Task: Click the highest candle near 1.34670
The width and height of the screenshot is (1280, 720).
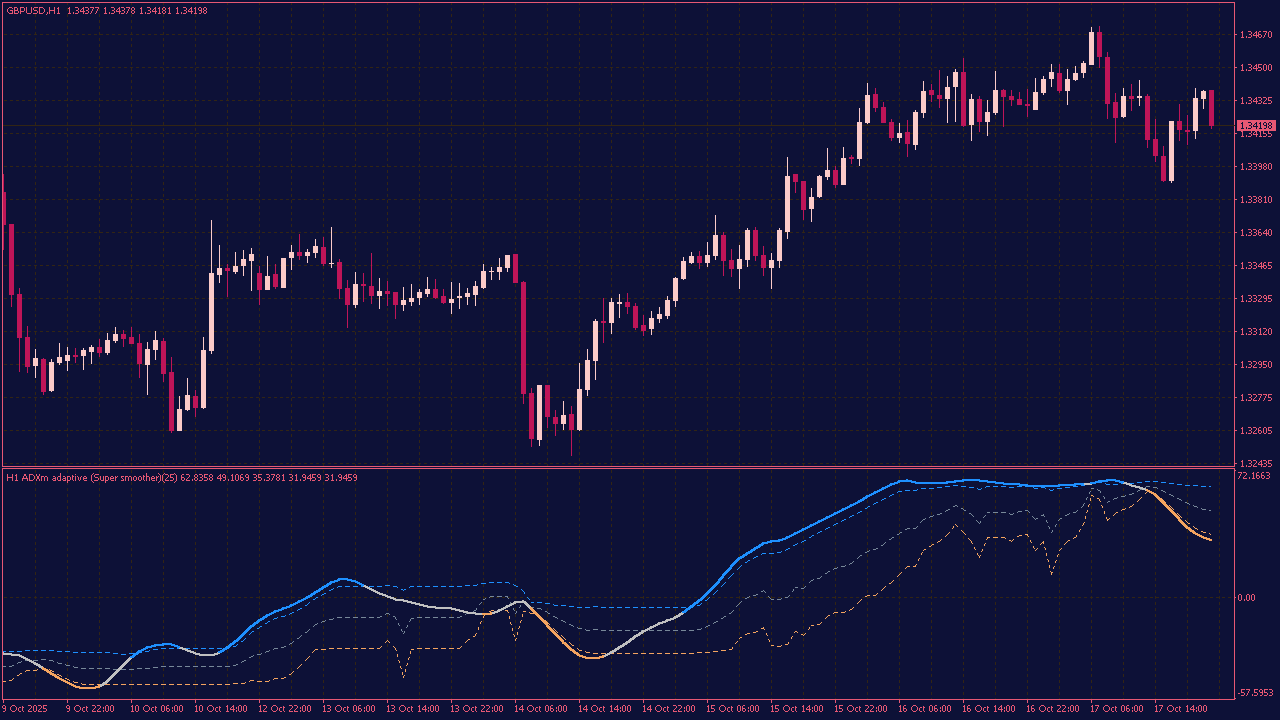Action: point(1091,48)
